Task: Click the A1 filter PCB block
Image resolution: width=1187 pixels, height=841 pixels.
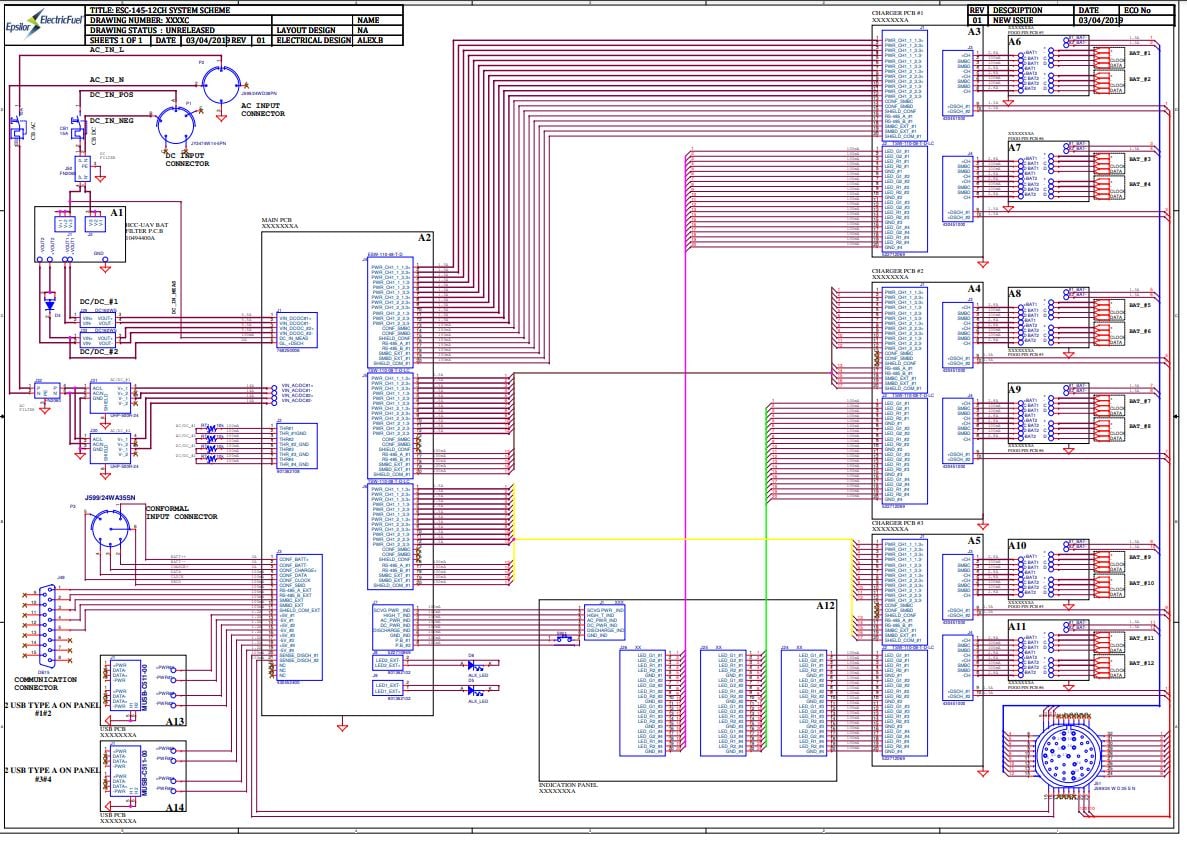Action: click(80, 235)
